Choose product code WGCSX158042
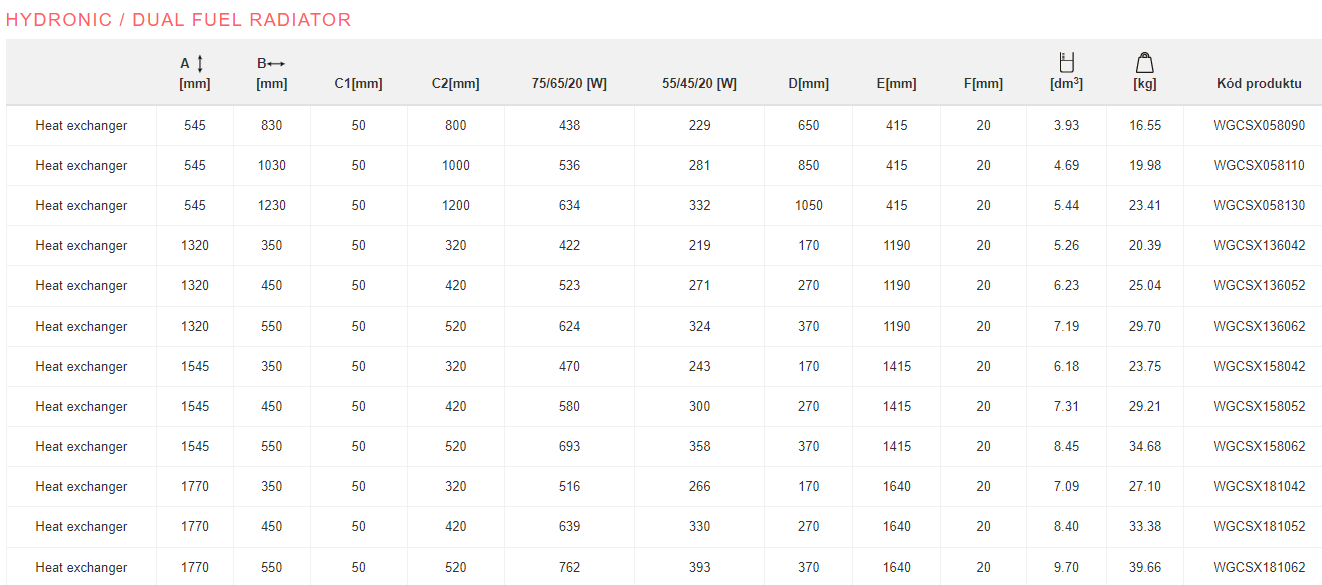 pos(1259,367)
